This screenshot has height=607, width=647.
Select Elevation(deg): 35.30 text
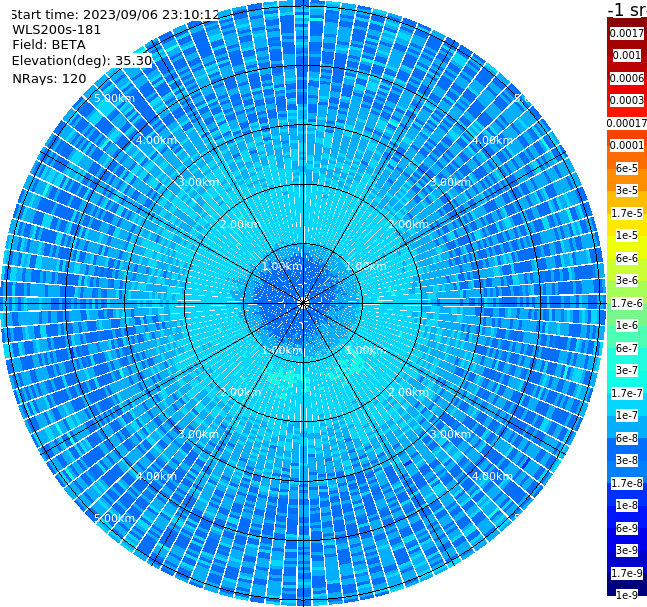coord(82,61)
